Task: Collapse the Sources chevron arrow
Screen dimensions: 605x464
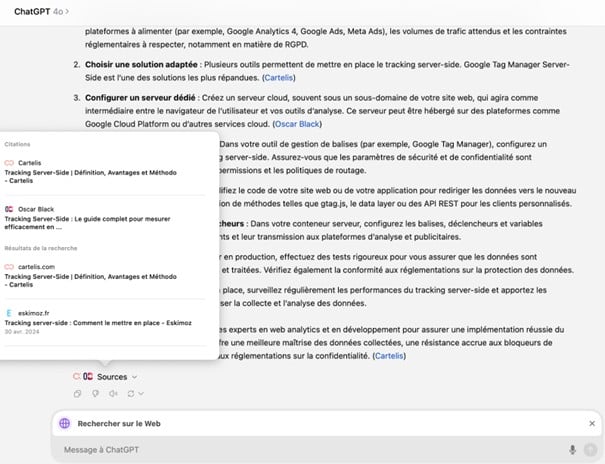Action: pos(134,377)
